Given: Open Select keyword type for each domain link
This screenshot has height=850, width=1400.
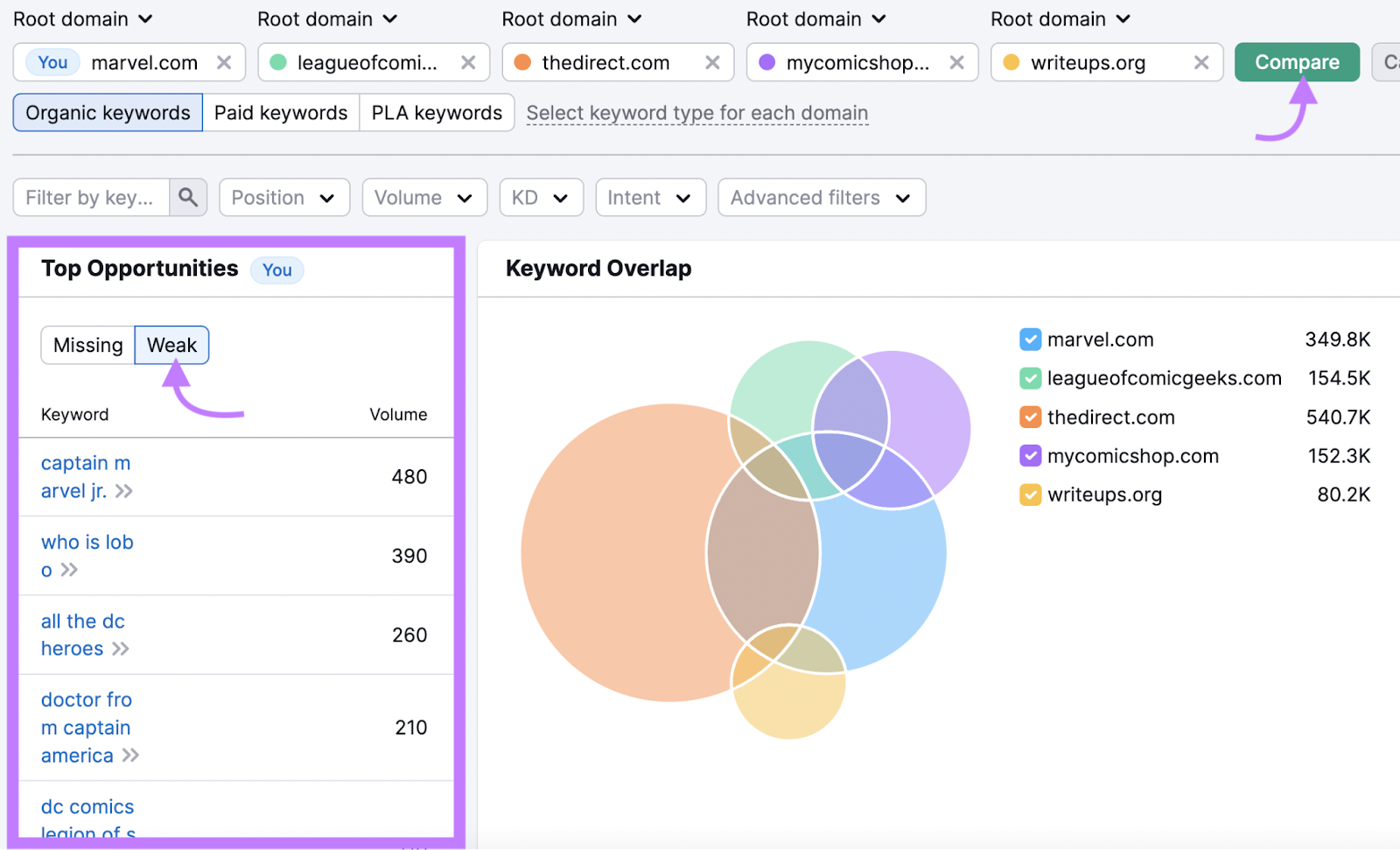Looking at the screenshot, I should tap(696, 113).
